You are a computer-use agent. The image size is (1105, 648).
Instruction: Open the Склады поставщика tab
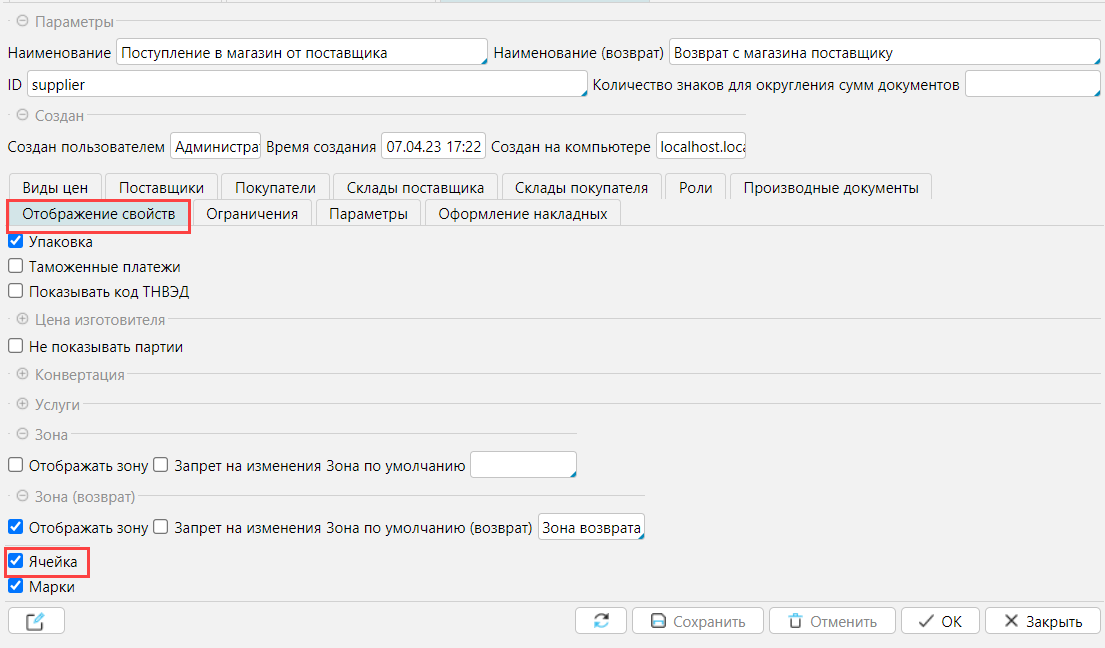point(415,188)
